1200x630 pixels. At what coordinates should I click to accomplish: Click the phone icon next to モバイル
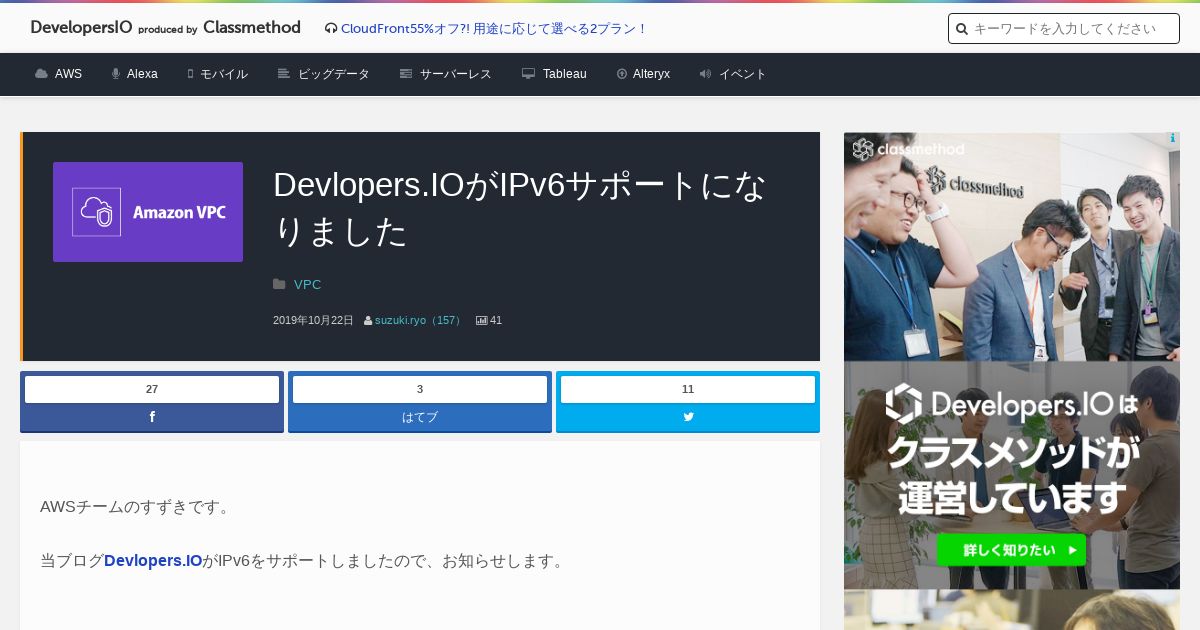(190, 74)
